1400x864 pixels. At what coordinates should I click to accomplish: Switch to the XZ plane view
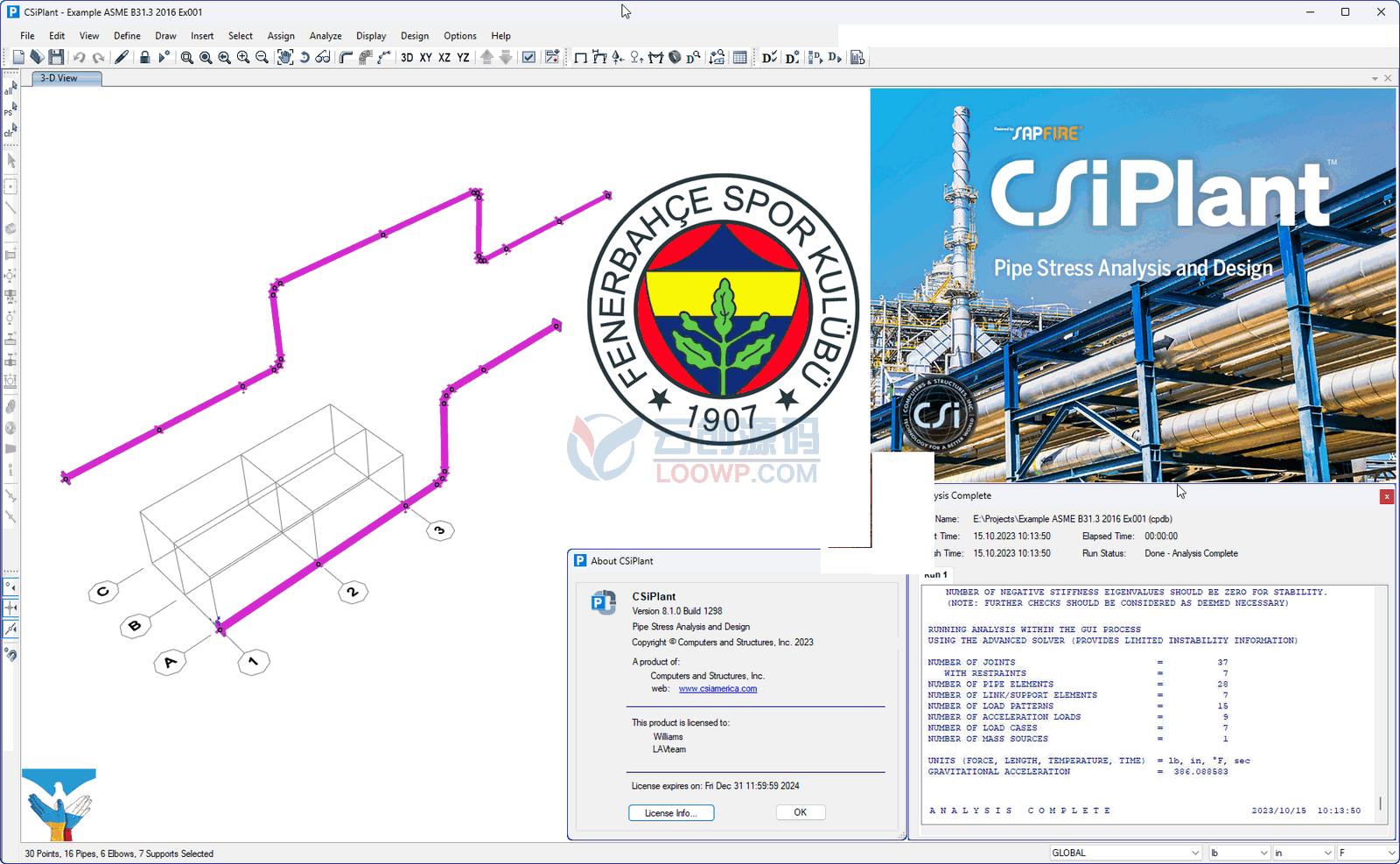[x=444, y=58]
